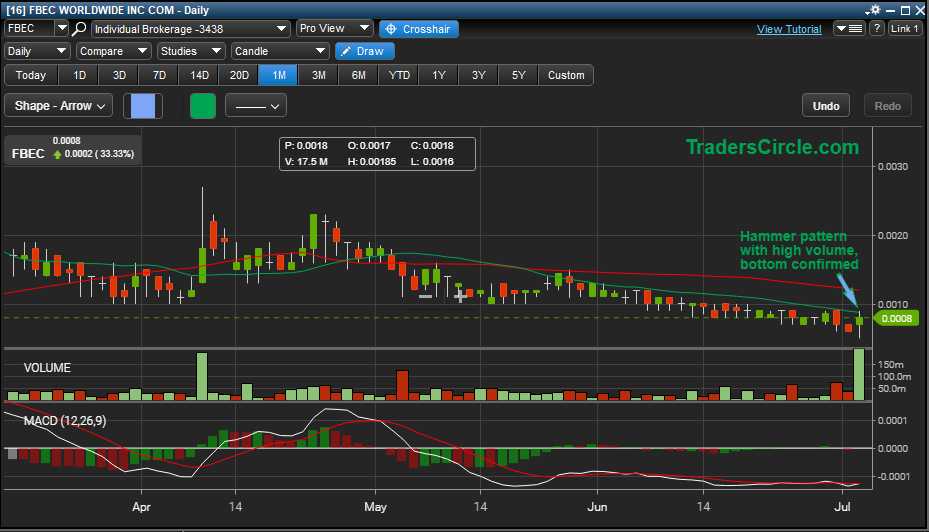Viewport: 929px width, 532px height.
Task: Select the 14D time range
Action: [x=199, y=75]
